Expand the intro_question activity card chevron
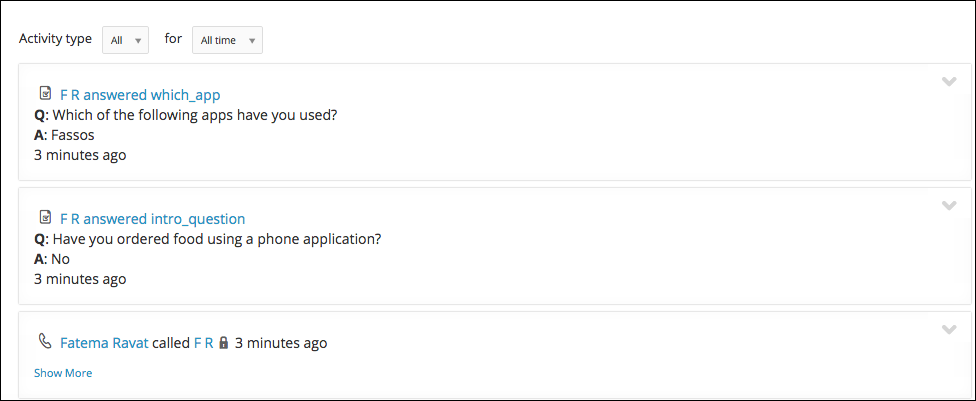The image size is (976, 401). (949, 205)
